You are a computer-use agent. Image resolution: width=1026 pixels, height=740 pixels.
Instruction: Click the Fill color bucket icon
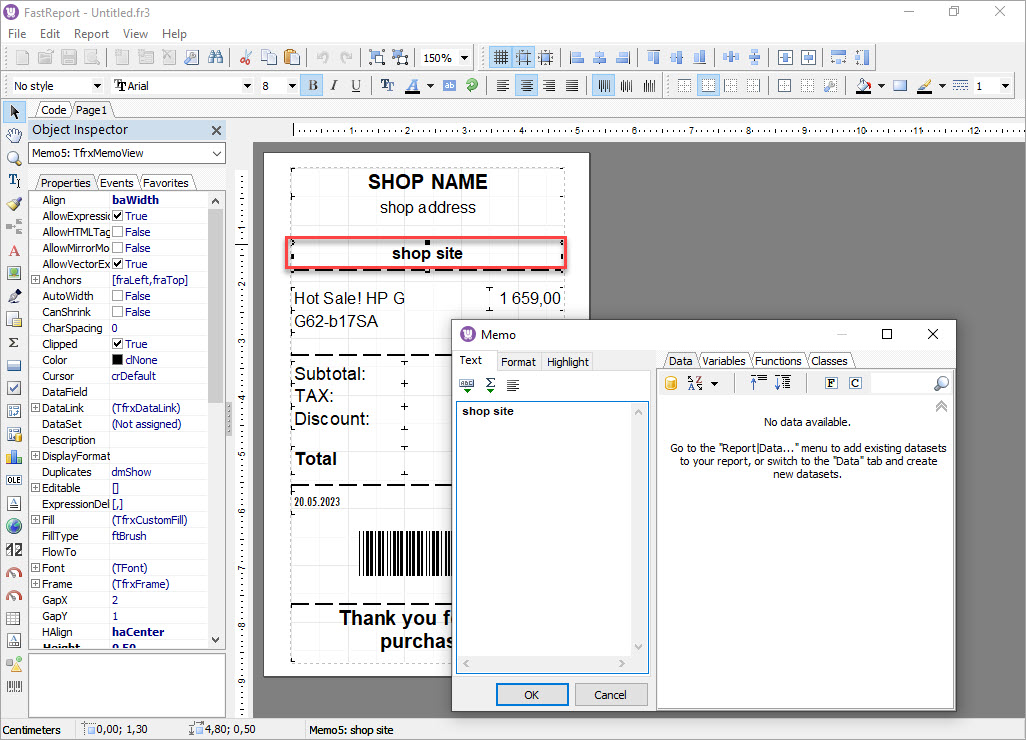(x=864, y=86)
